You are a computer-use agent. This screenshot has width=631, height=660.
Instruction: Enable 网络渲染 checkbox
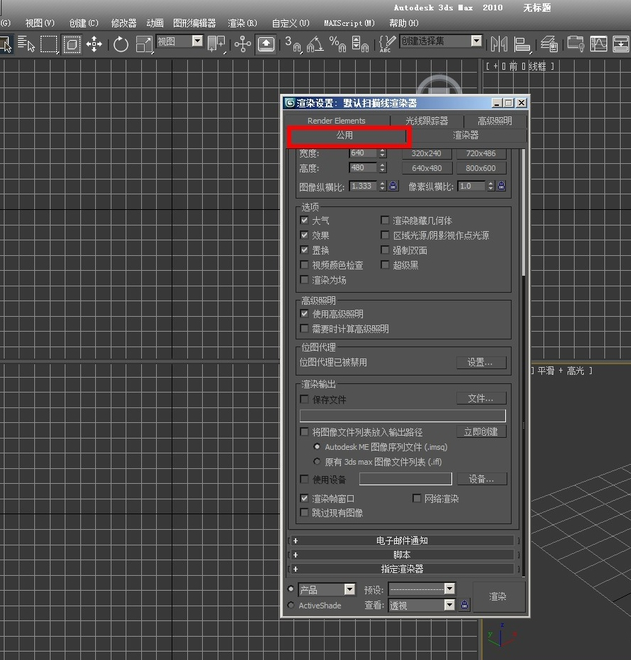point(417,498)
